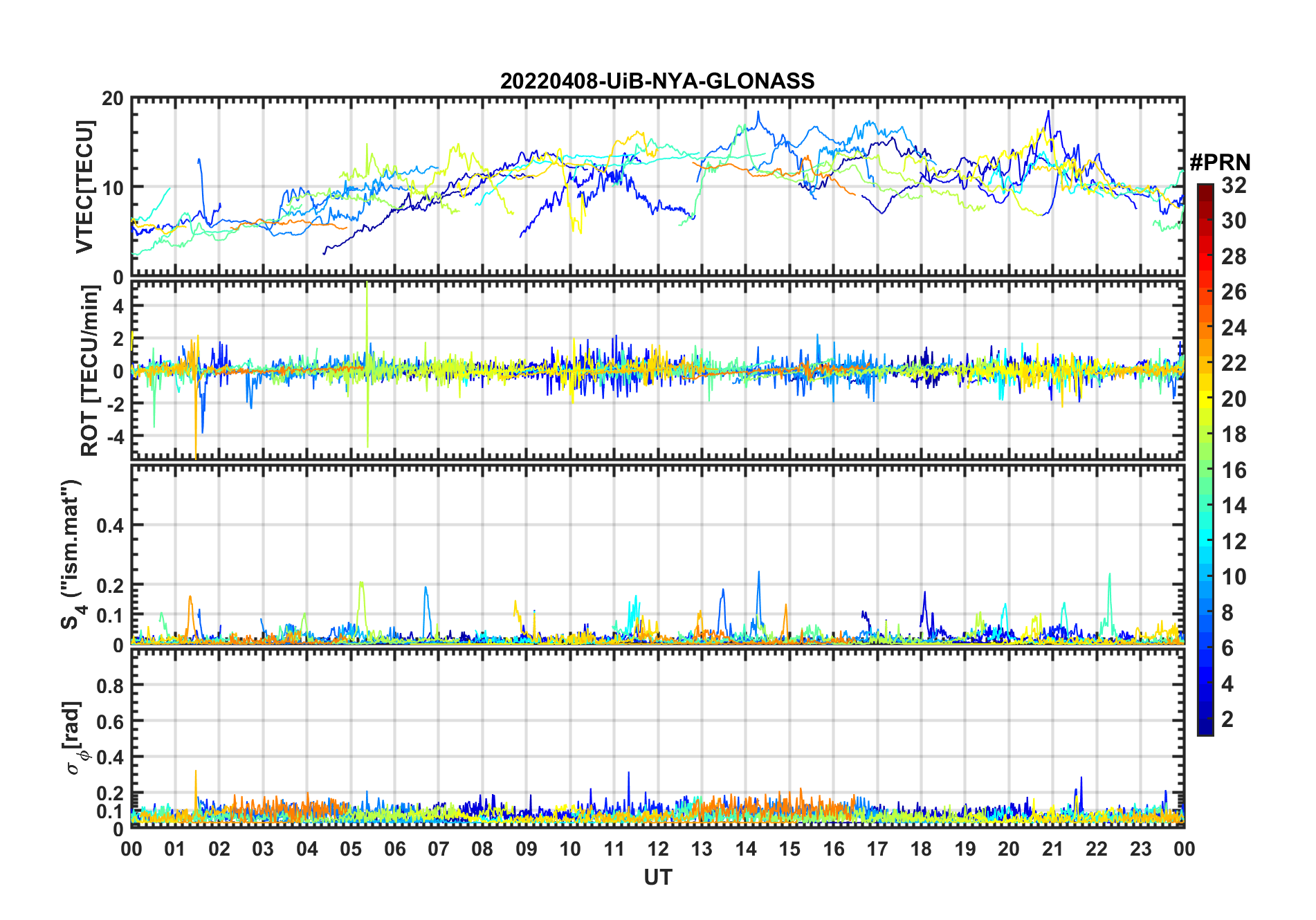Image resolution: width=1316 pixels, height=920 pixels.
Task: Click x-axis tick label 06
Action: 394,849
